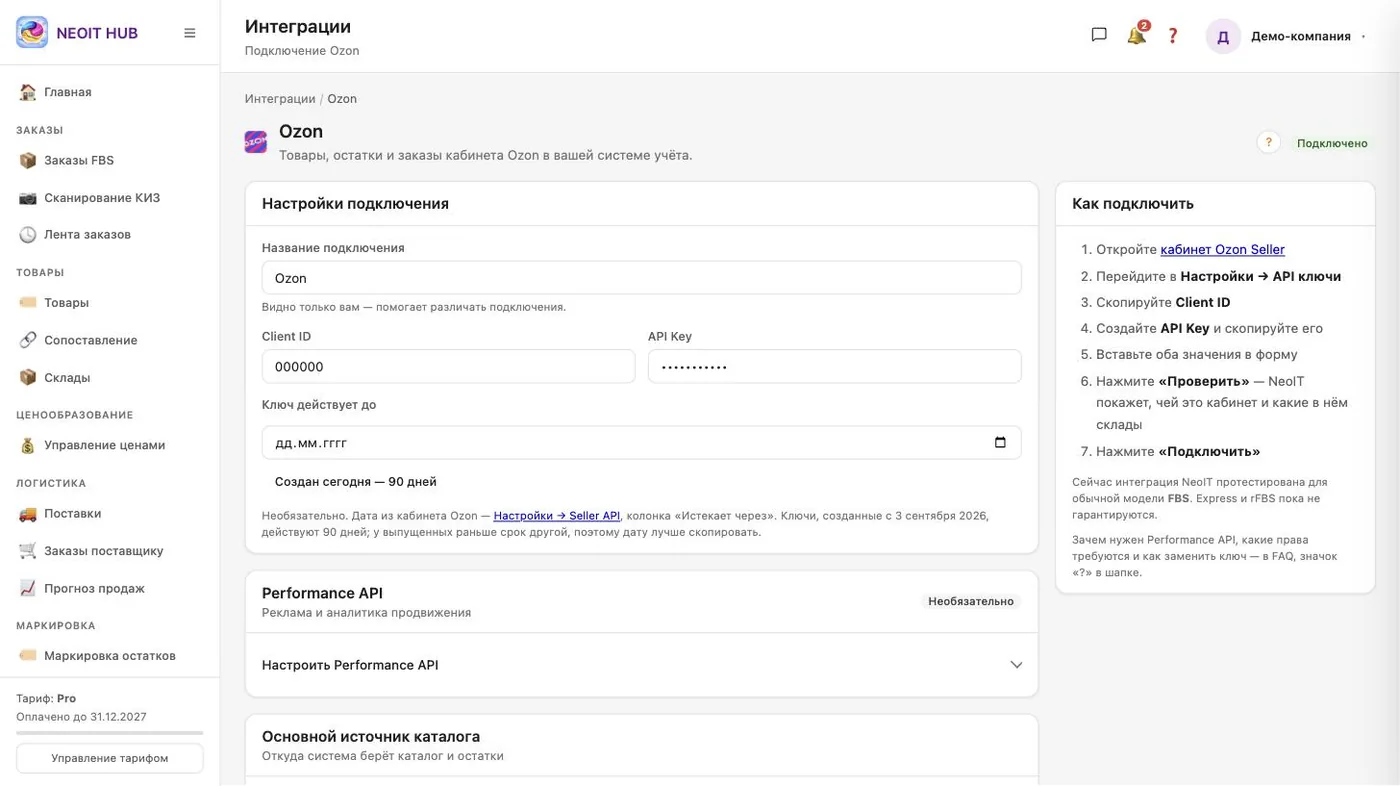
Task: Click the Как подключить panel heading
Action: click(1133, 204)
